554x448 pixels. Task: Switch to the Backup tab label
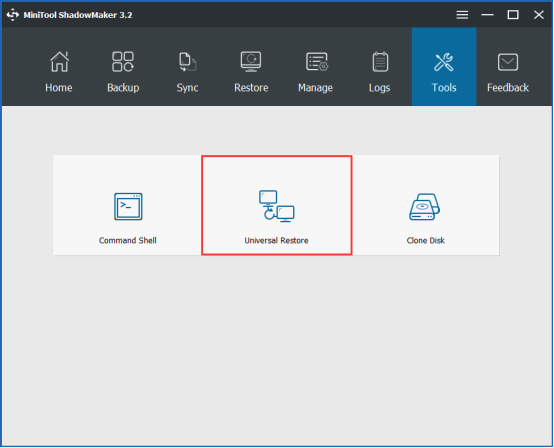(123, 88)
